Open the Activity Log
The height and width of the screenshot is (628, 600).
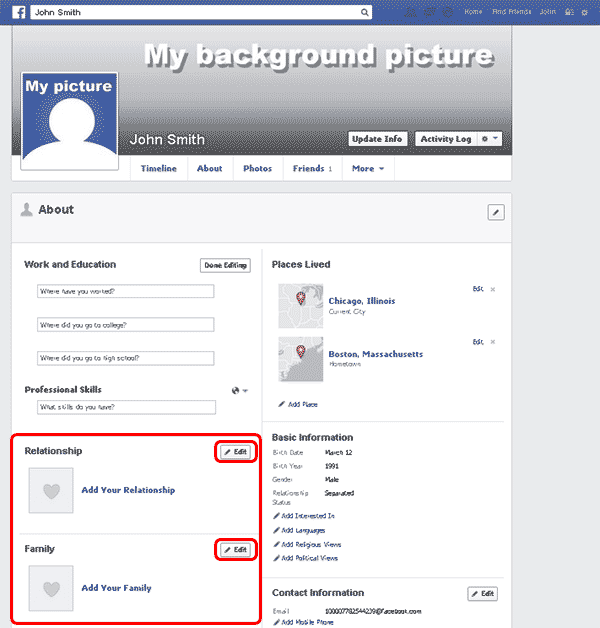point(446,139)
